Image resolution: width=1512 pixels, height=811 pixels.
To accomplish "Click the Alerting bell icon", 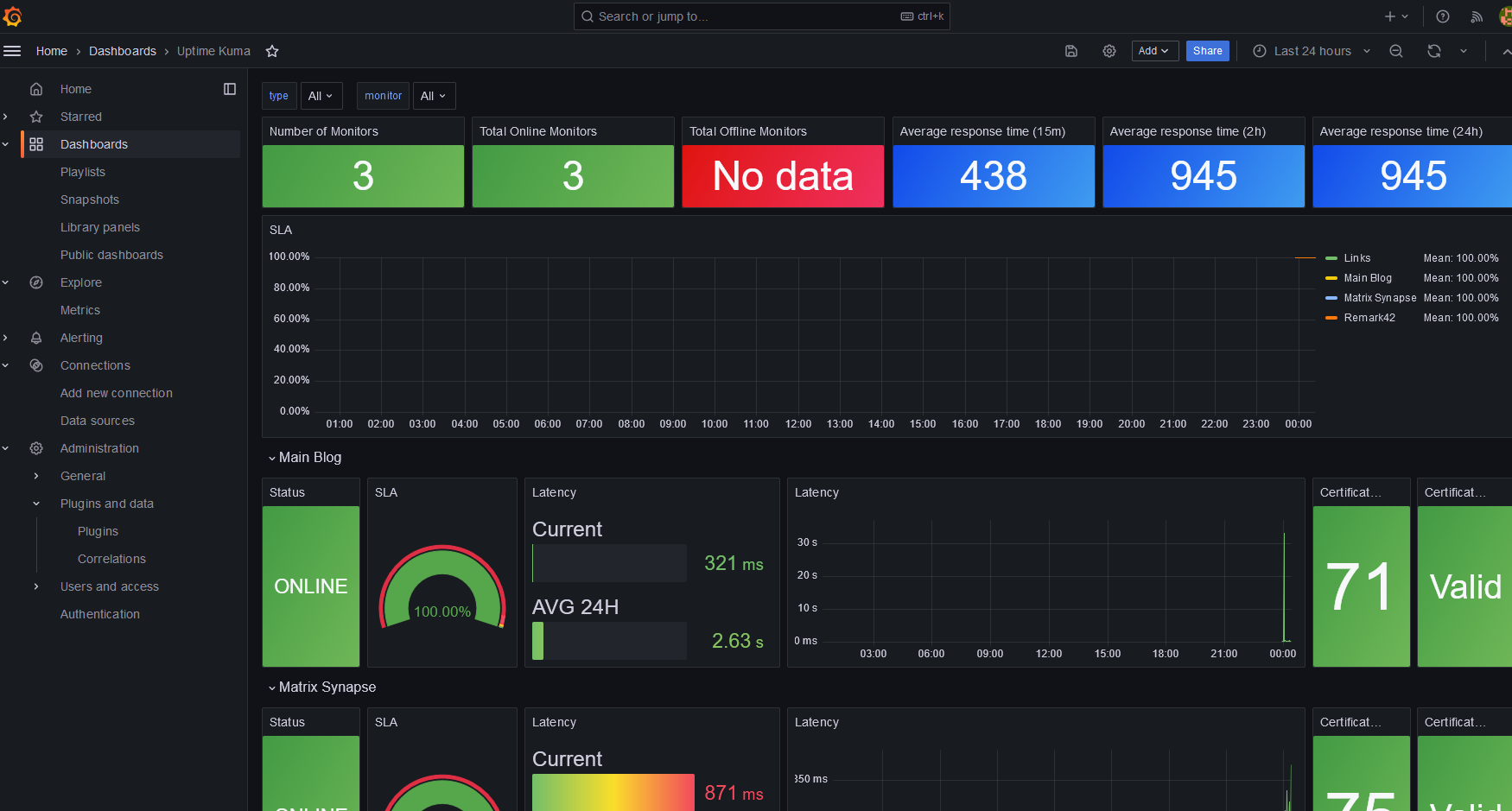I will click(x=36, y=338).
